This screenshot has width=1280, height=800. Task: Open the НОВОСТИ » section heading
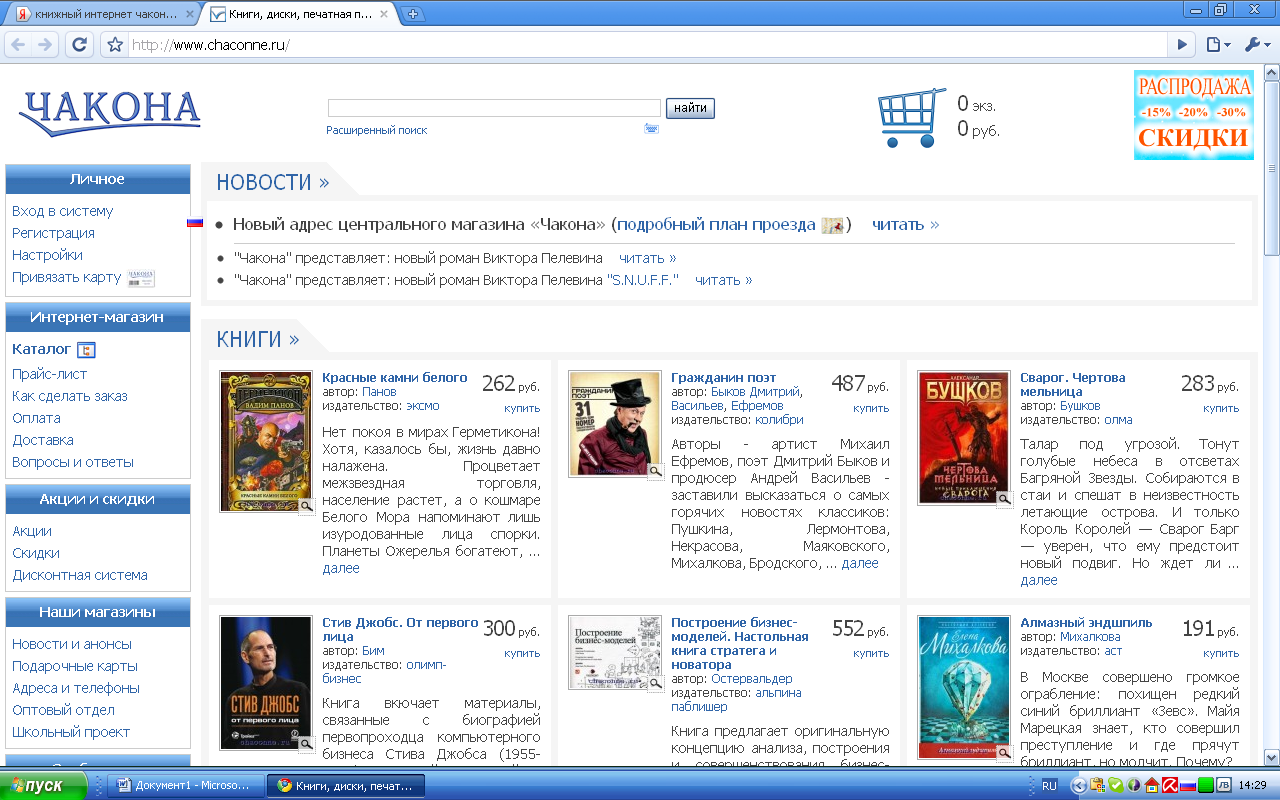coord(273,182)
